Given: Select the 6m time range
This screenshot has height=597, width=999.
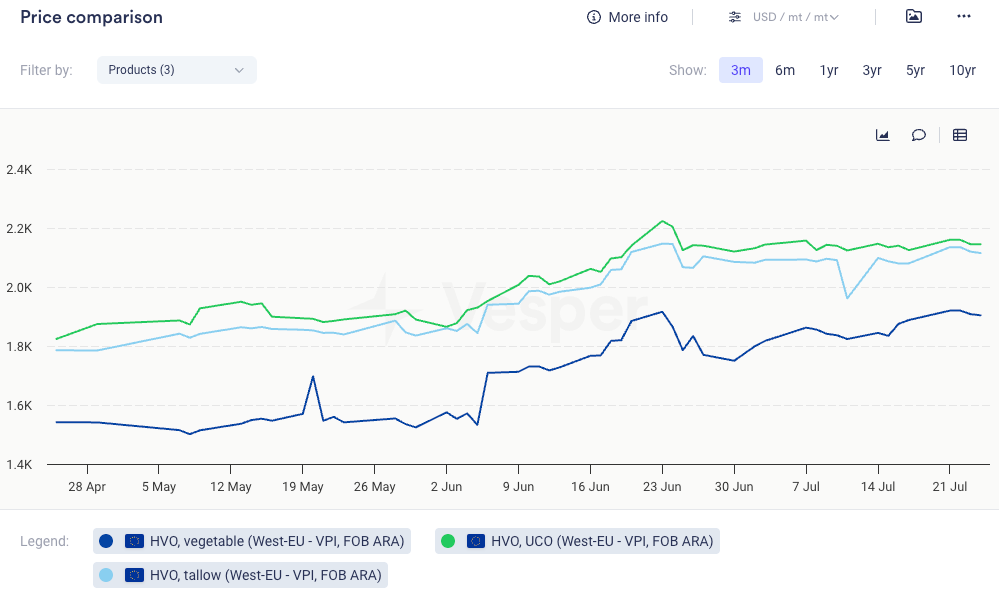Looking at the screenshot, I should pyautogui.click(x=785, y=70).
